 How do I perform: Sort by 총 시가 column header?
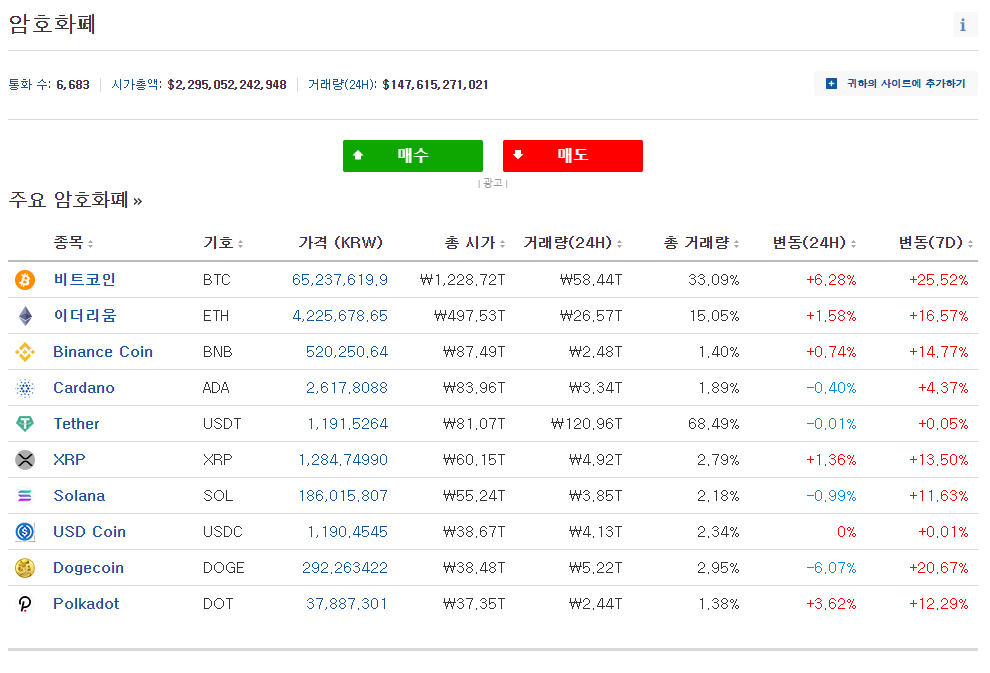point(475,242)
